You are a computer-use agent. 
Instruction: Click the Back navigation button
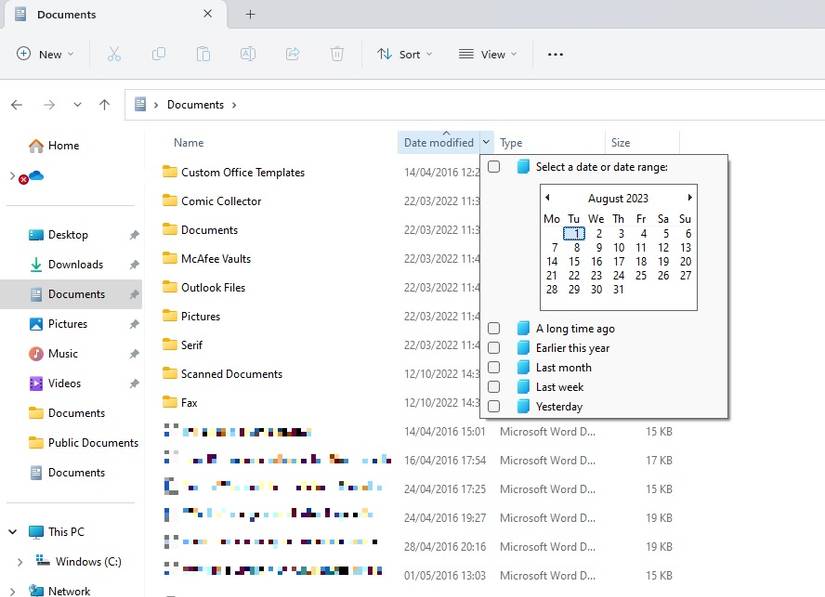[16, 104]
